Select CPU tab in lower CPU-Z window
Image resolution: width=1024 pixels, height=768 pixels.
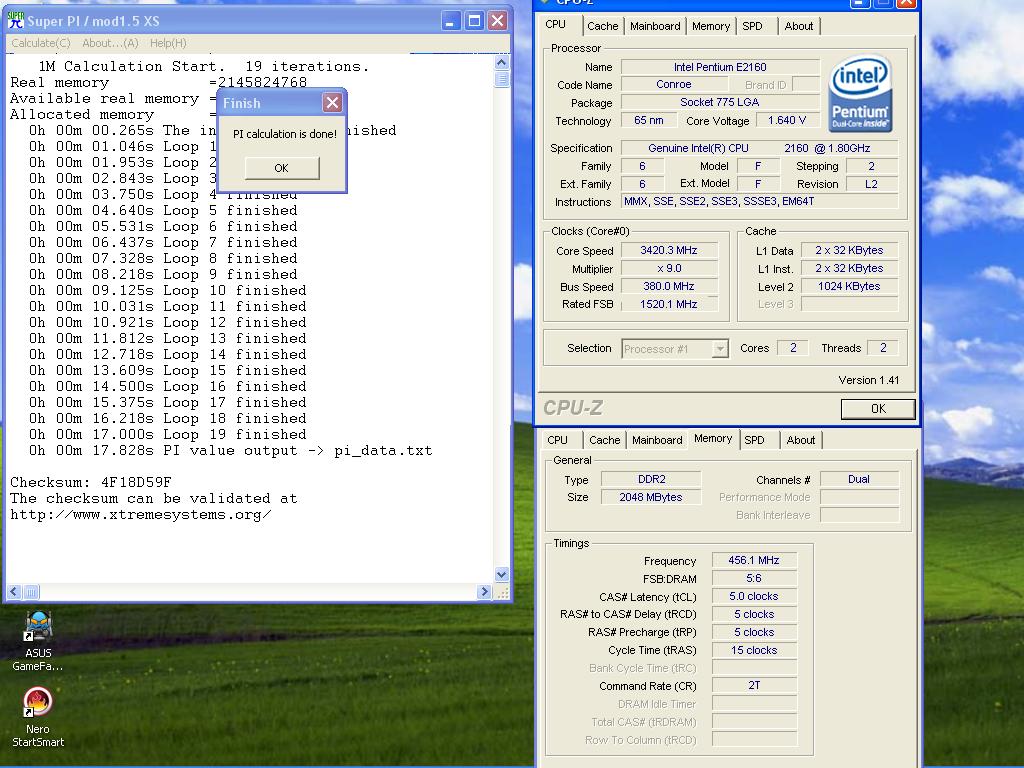click(x=558, y=440)
